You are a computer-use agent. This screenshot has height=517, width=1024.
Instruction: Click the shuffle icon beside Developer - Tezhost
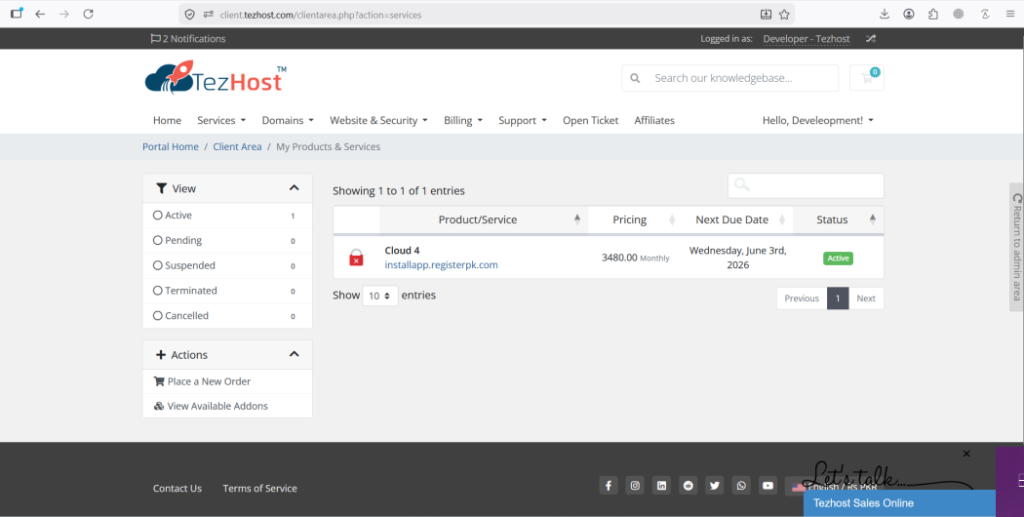(x=871, y=39)
